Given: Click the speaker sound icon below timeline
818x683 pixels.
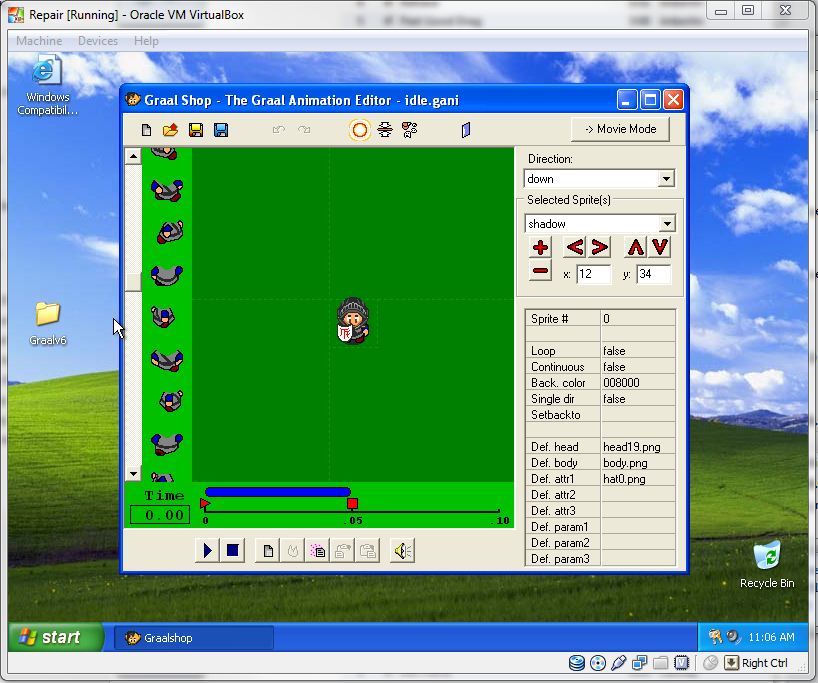Looking at the screenshot, I should click(x=402, y=550).
